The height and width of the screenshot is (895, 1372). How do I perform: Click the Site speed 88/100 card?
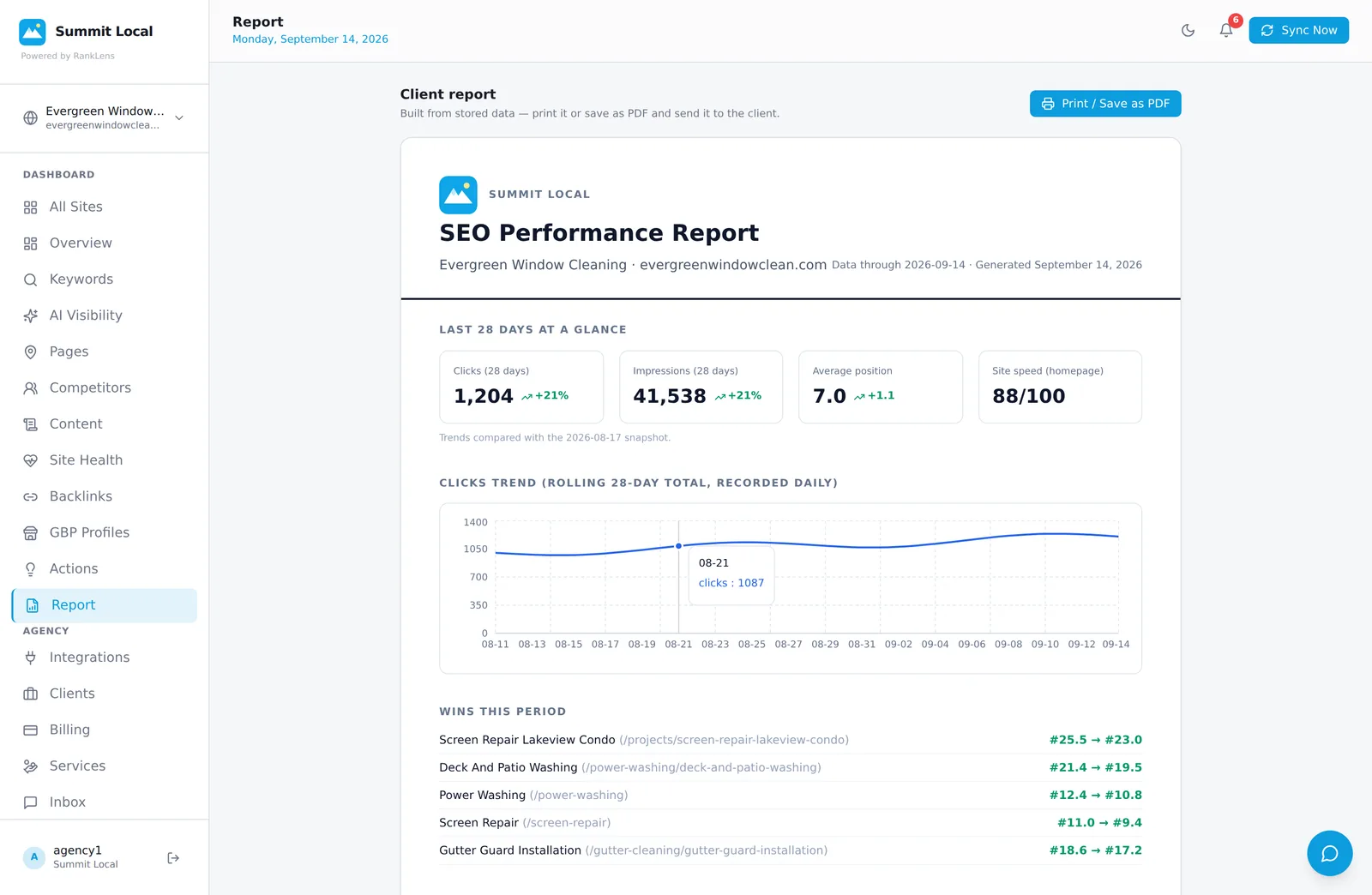(x=1060, y=387)
